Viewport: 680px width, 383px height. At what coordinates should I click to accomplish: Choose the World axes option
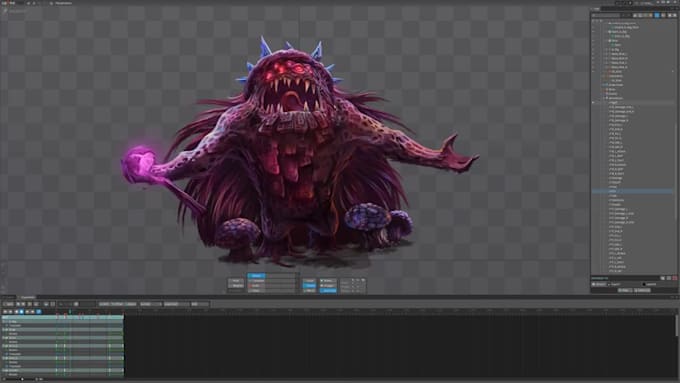pos(309,291)
